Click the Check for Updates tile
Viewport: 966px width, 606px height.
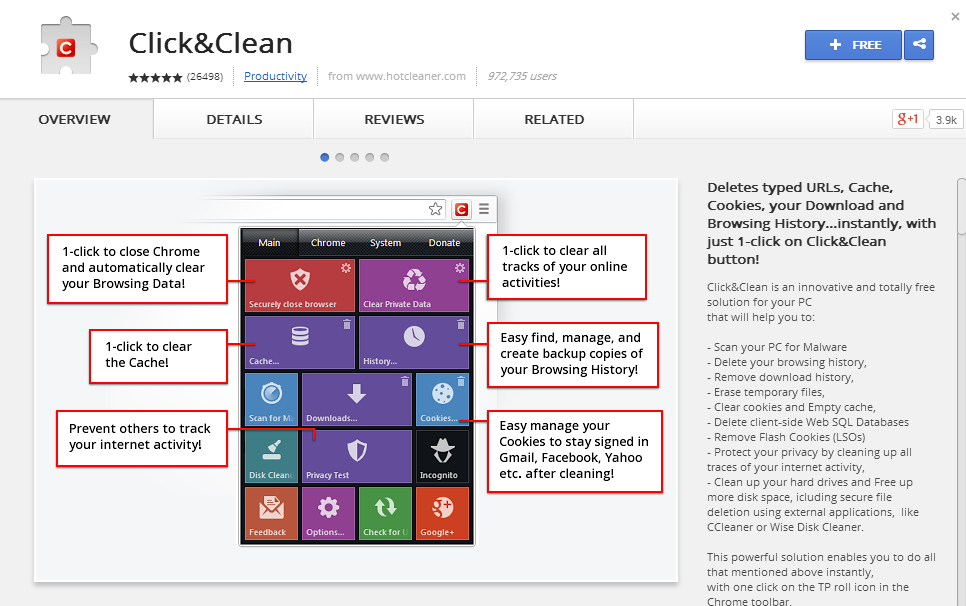tap(385, 514)
